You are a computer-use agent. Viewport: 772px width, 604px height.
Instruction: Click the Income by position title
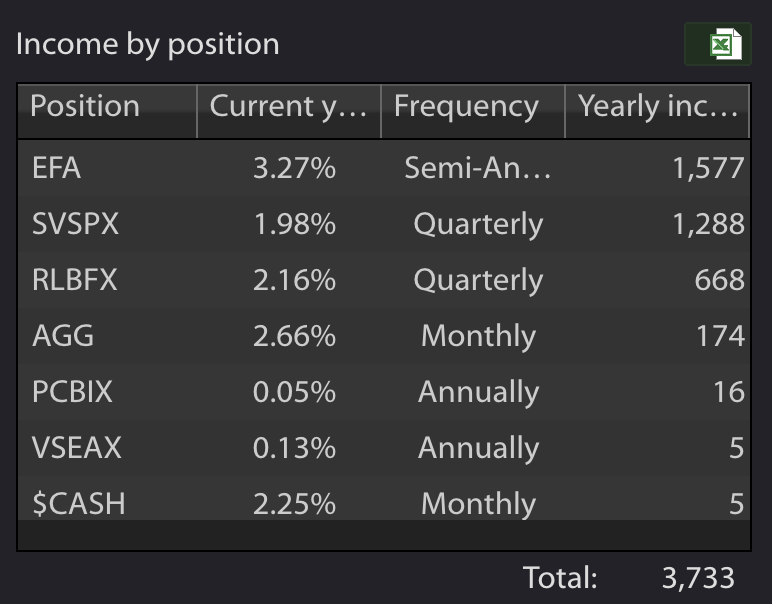pyautogui.click(x=148, y=44)
